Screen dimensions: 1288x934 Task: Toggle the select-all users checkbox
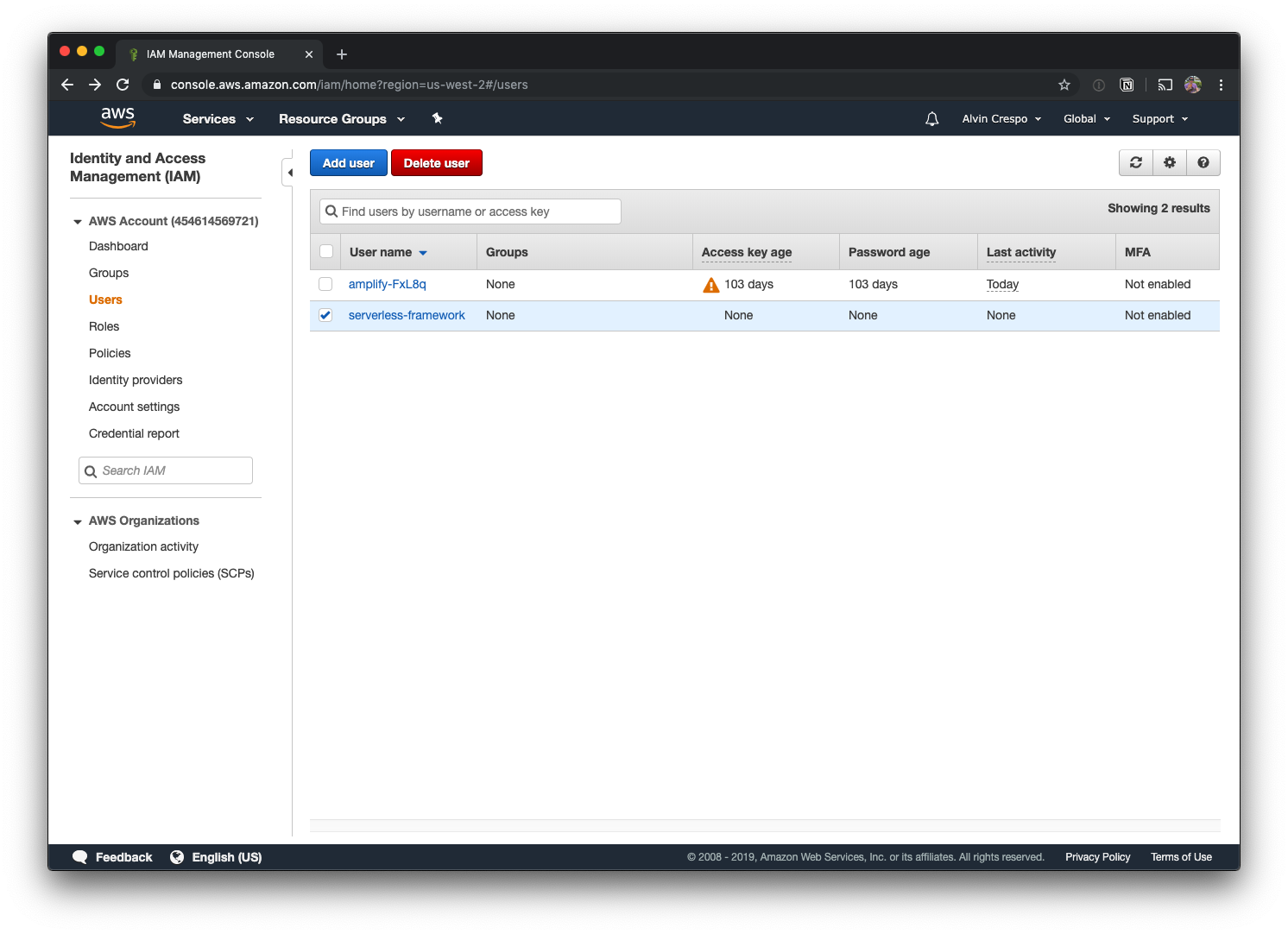tap(326, 252)
